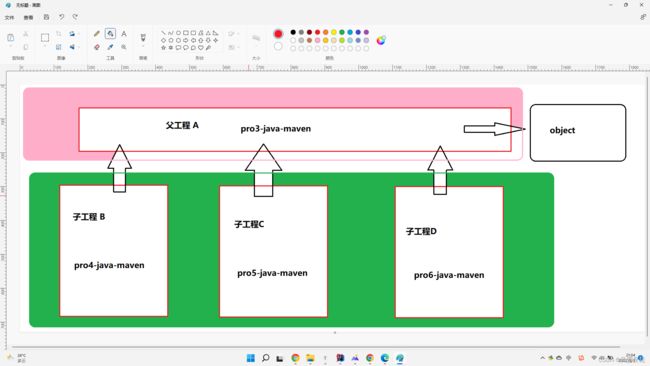The height and width of the screenshot is (366, 650).
Task: Choose the Rectangle shape
Action: pyautogui.click(x=186, y=33)
